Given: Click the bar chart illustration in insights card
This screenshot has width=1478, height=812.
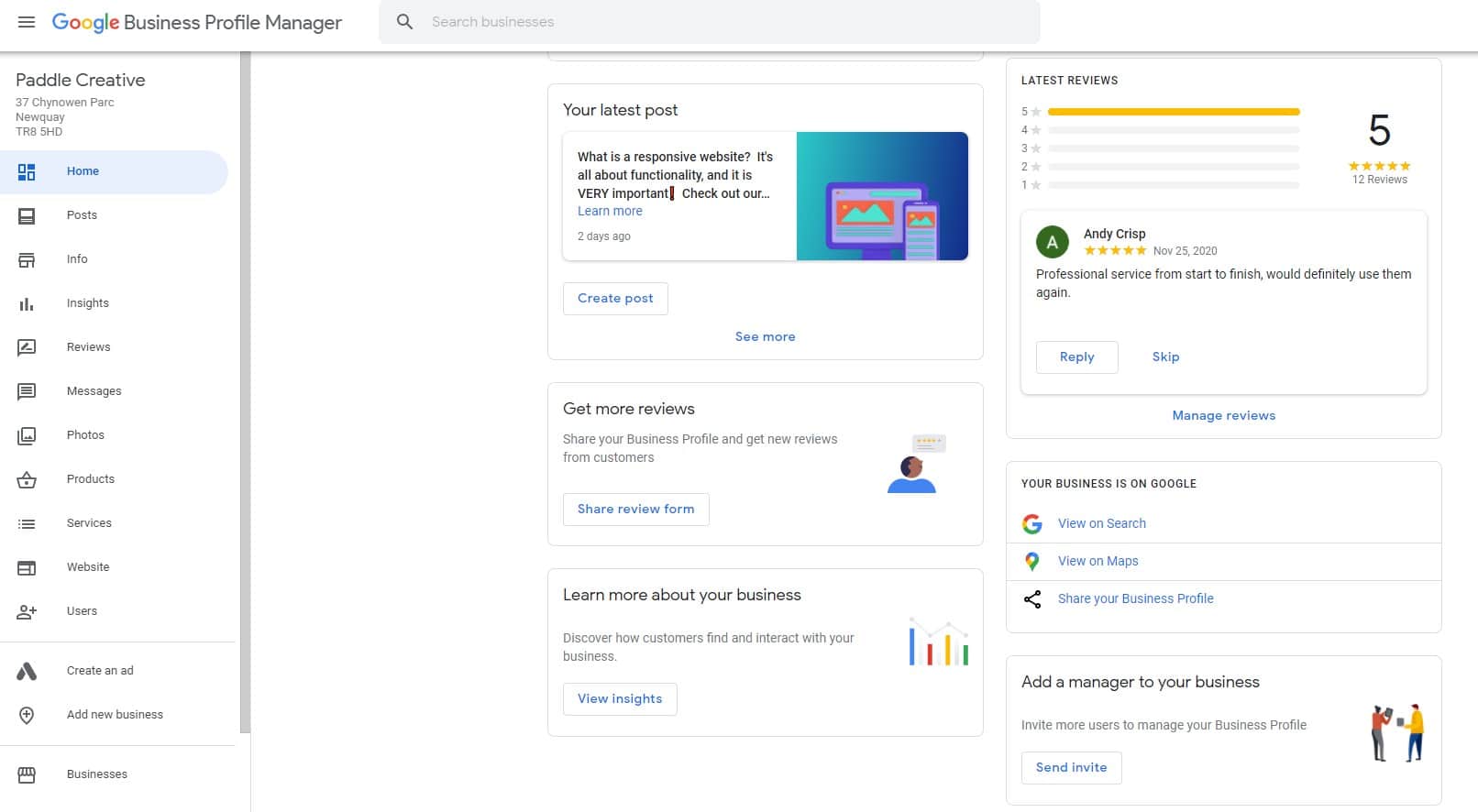Looking at the screenshot, I should 939,642.
